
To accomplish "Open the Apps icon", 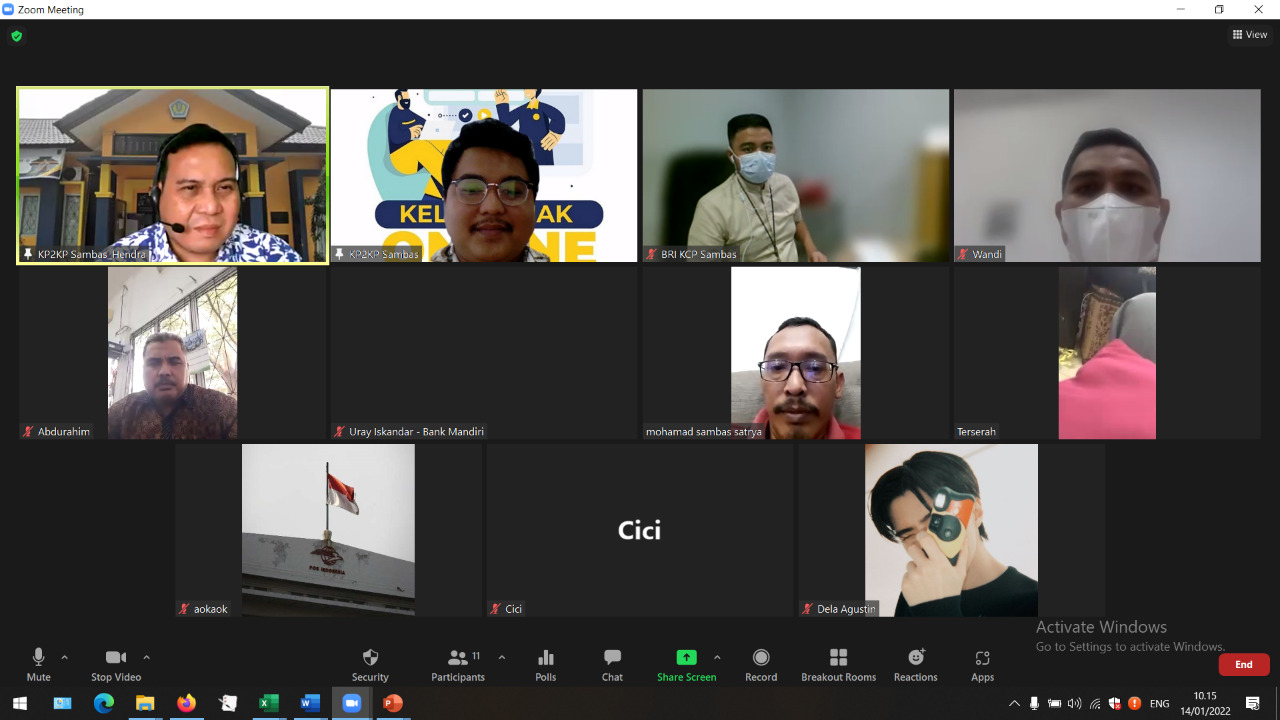I will pos(982,658).
